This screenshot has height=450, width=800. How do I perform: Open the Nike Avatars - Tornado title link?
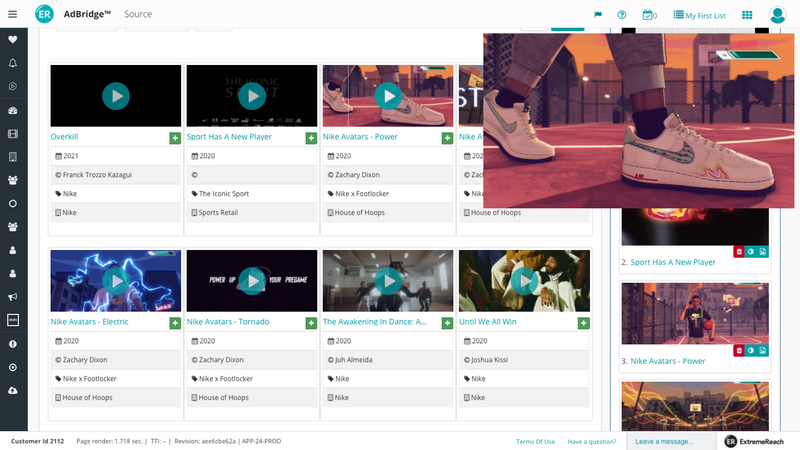[228, 322]
